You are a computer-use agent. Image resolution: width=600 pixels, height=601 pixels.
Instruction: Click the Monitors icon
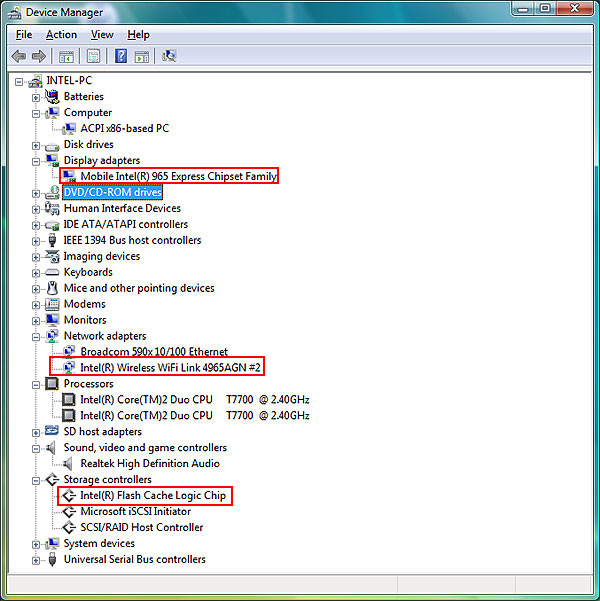tap(52, 320)
